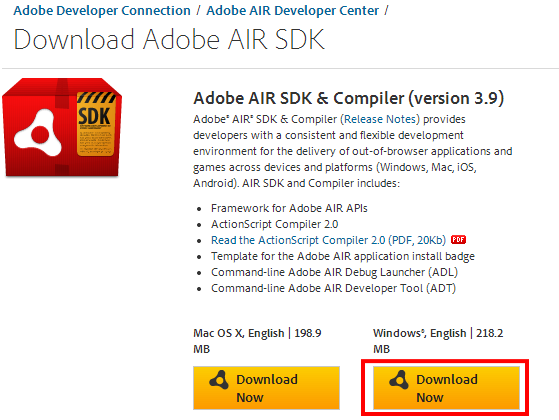This screenshot has height=420, width=559.
Task: Click the white AIR emblem on the red box
Action: 37,133
